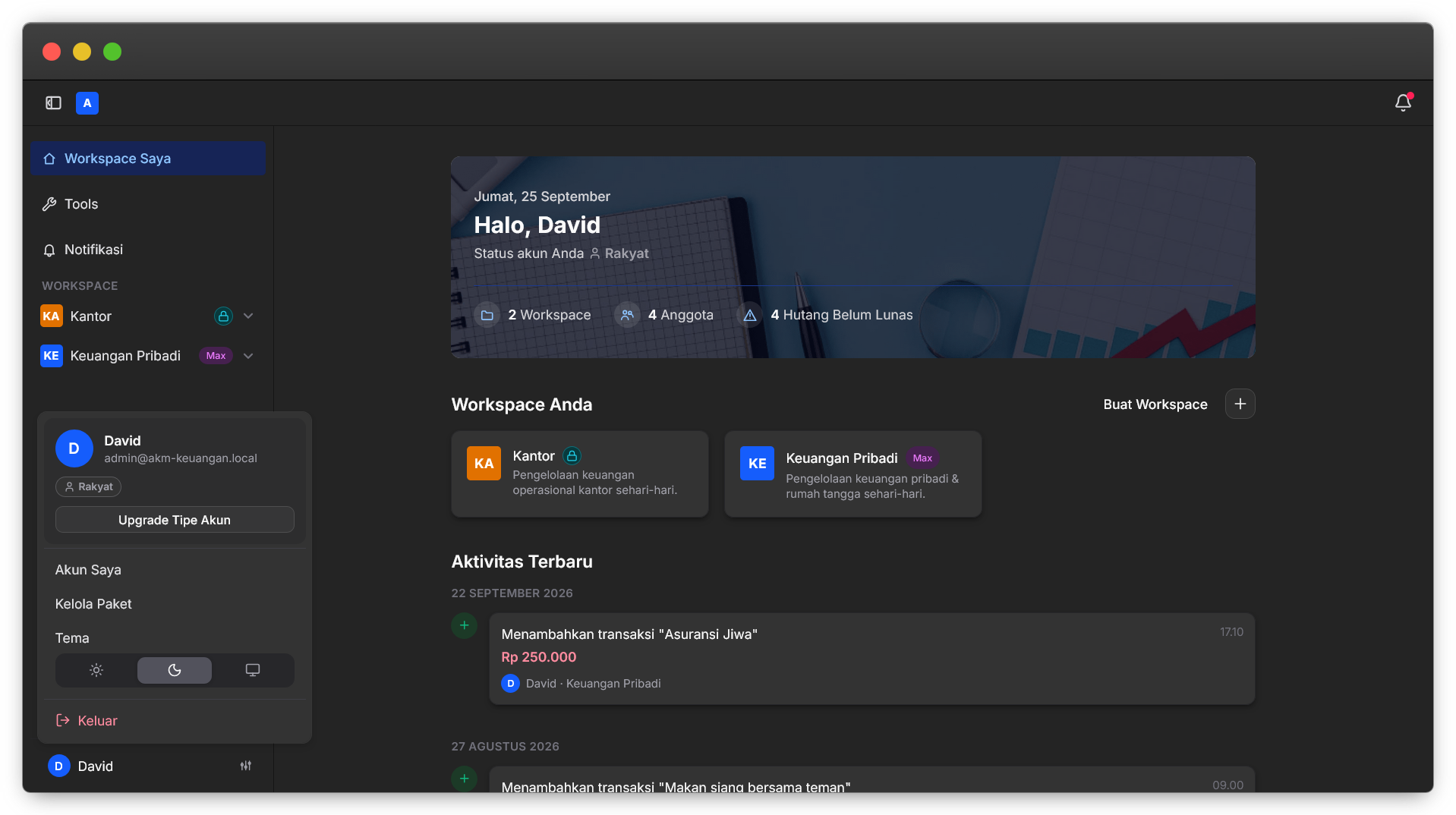The height and width of the screenshot is (815, 1456).
Task: Click the people icon beside 4 Anggota
Action: [x=627, y=315]
